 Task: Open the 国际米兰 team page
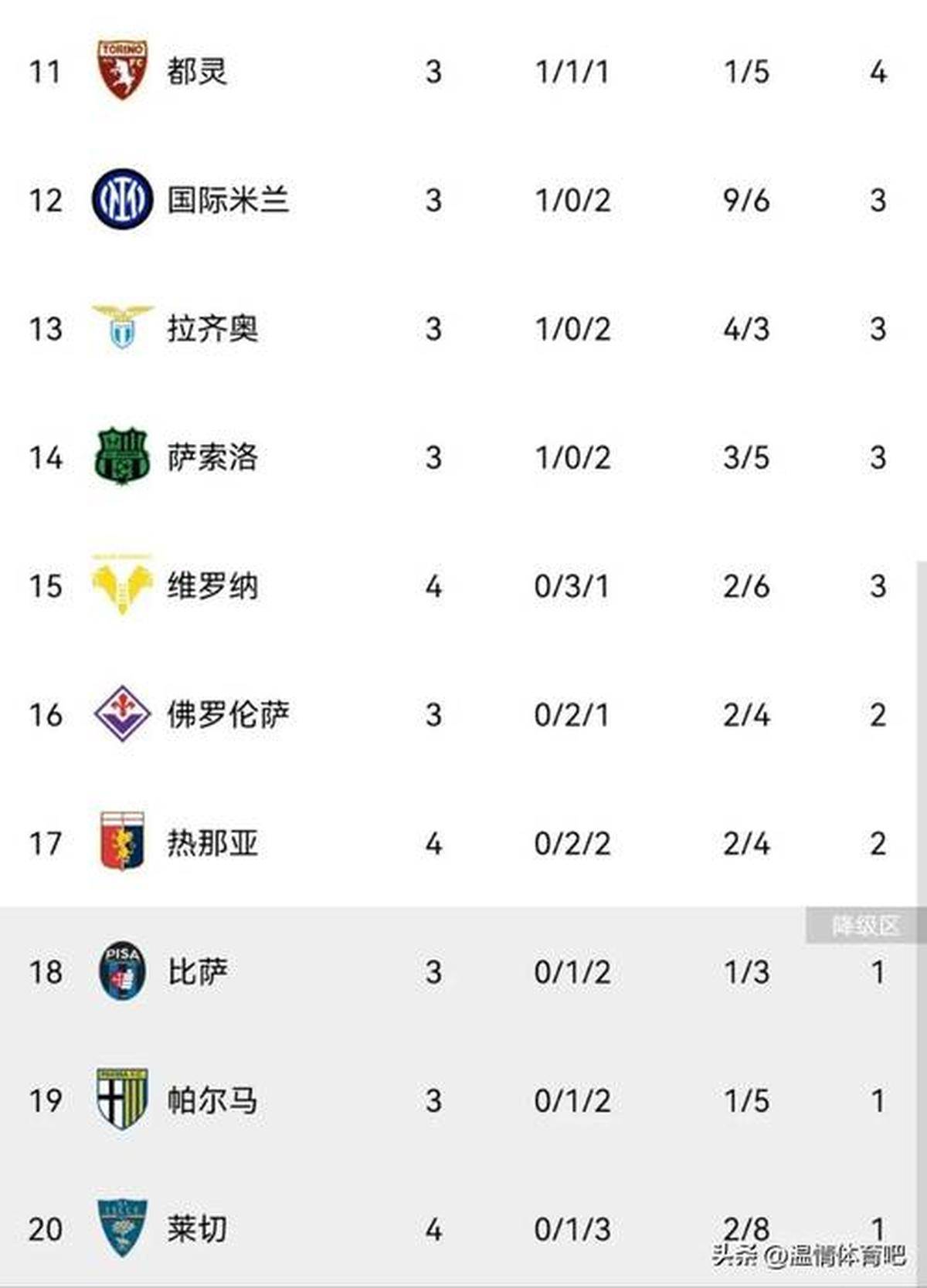pyautogui.click(x=228, y=200)
